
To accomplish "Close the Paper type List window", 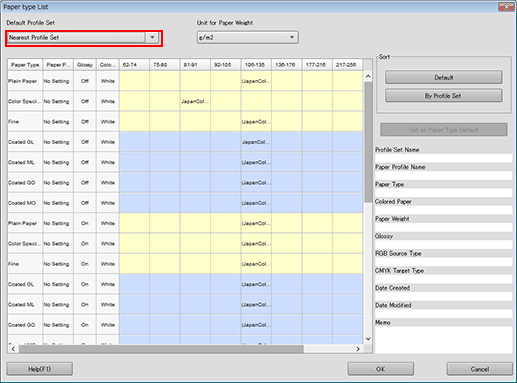I will [506, 7].
